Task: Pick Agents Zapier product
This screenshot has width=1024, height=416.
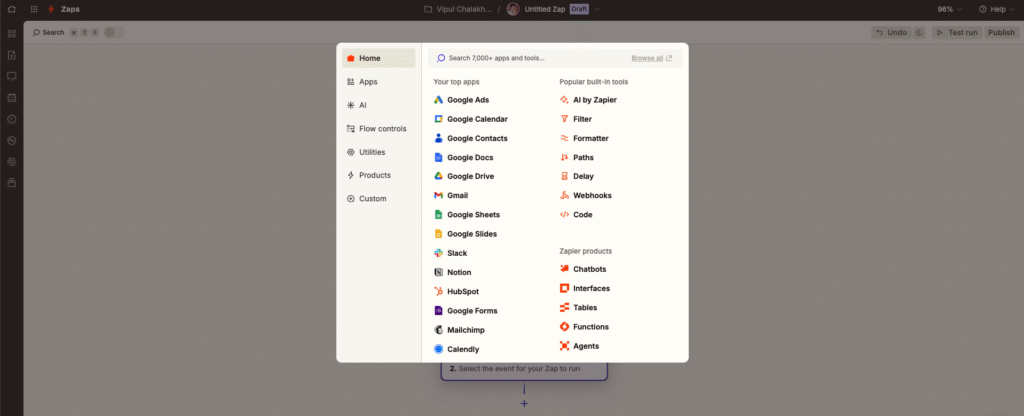Action: coord(579,346)
